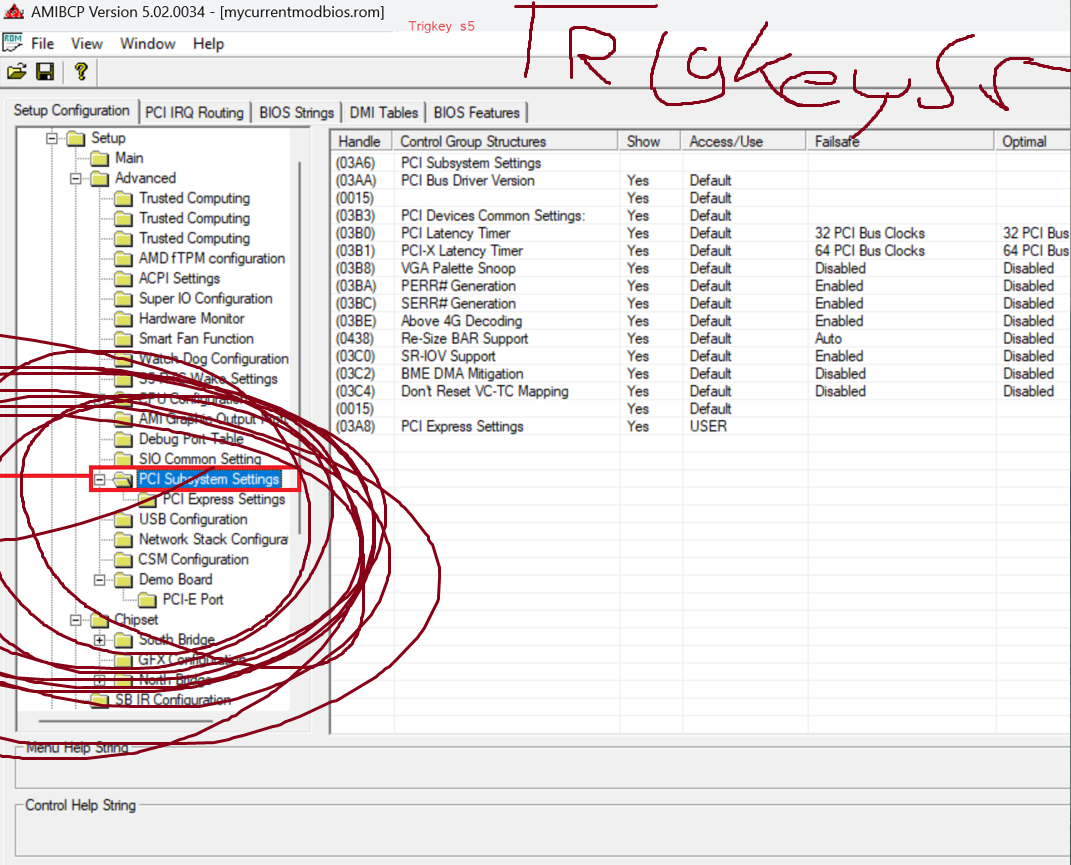The image size is (1071, 865).
Task: Select the SIO Common Setting folder
Action: click(x=188, y=458)
